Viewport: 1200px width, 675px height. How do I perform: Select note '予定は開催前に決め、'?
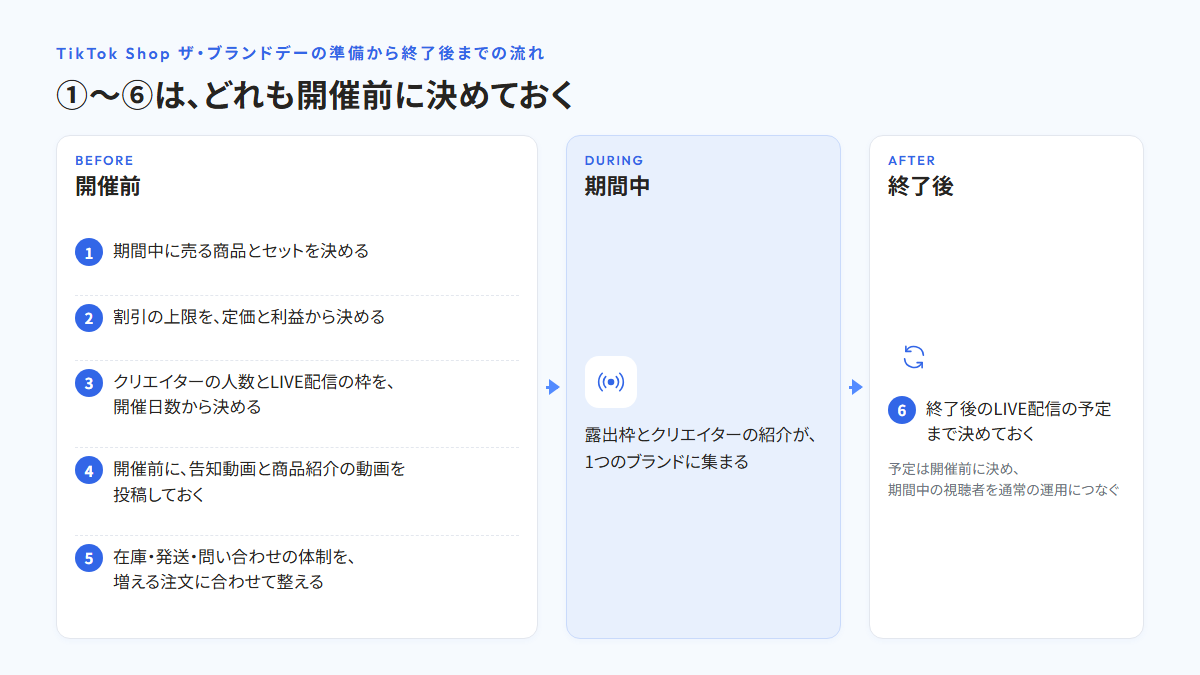point(954,468)
